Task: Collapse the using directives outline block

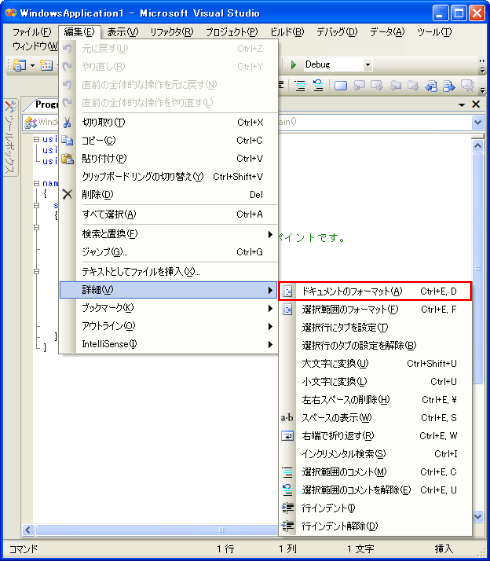Action: tap(36, 139)
